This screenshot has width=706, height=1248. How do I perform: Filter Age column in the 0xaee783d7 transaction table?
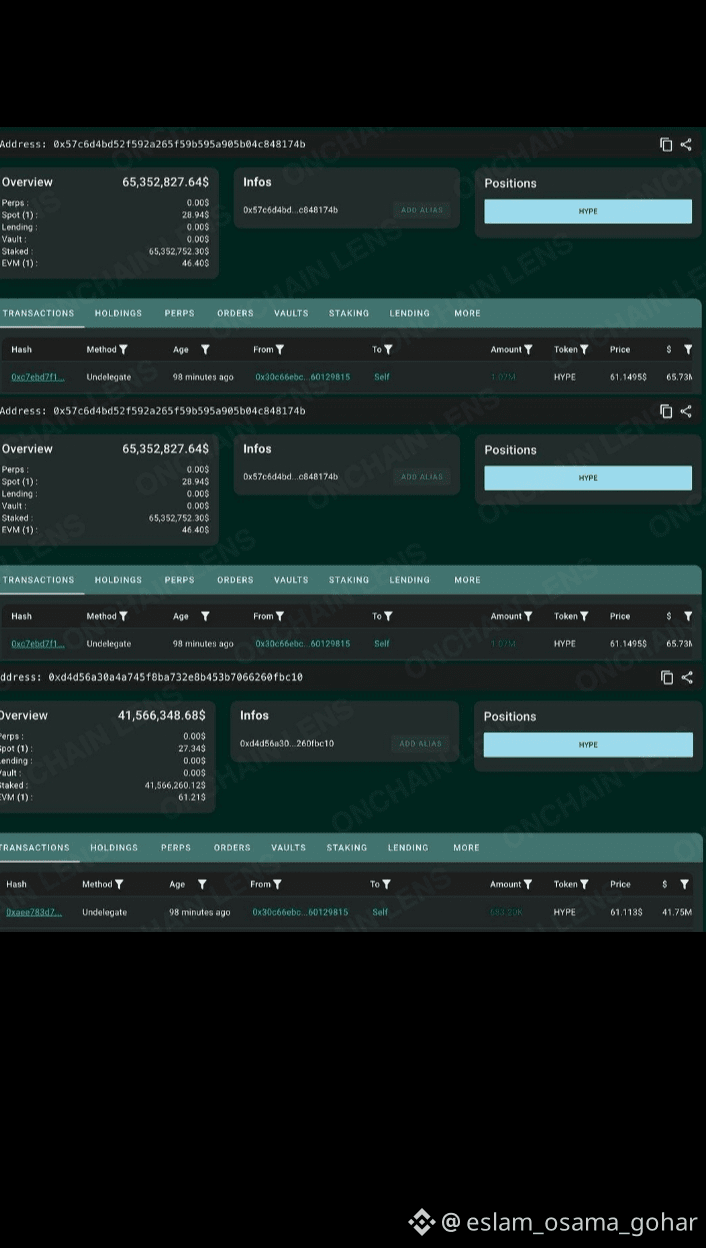[202, 884]
